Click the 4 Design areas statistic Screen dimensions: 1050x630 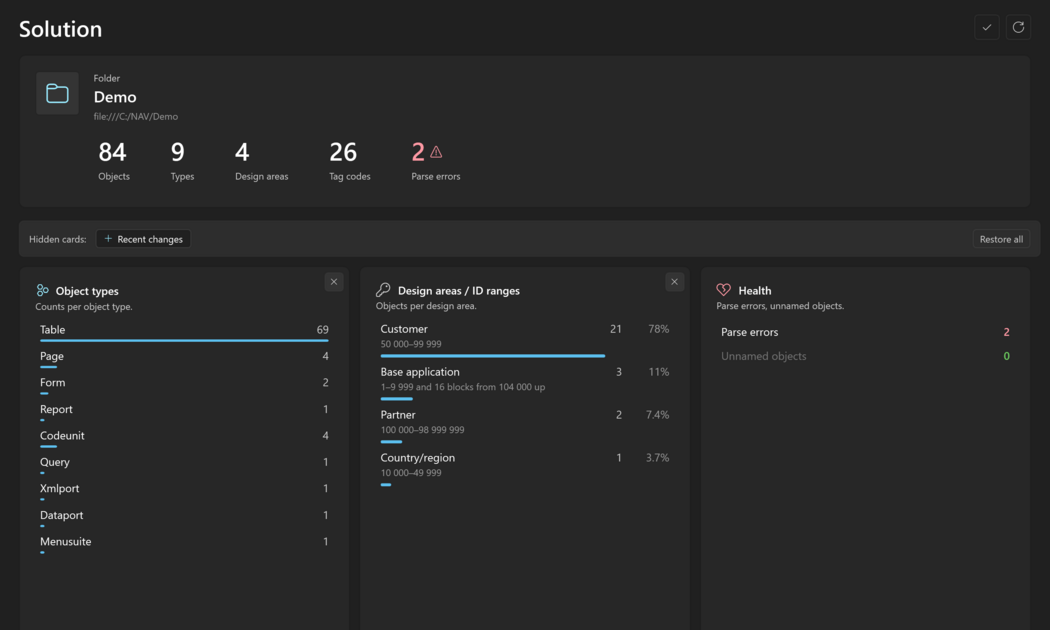tap(261, 161)
